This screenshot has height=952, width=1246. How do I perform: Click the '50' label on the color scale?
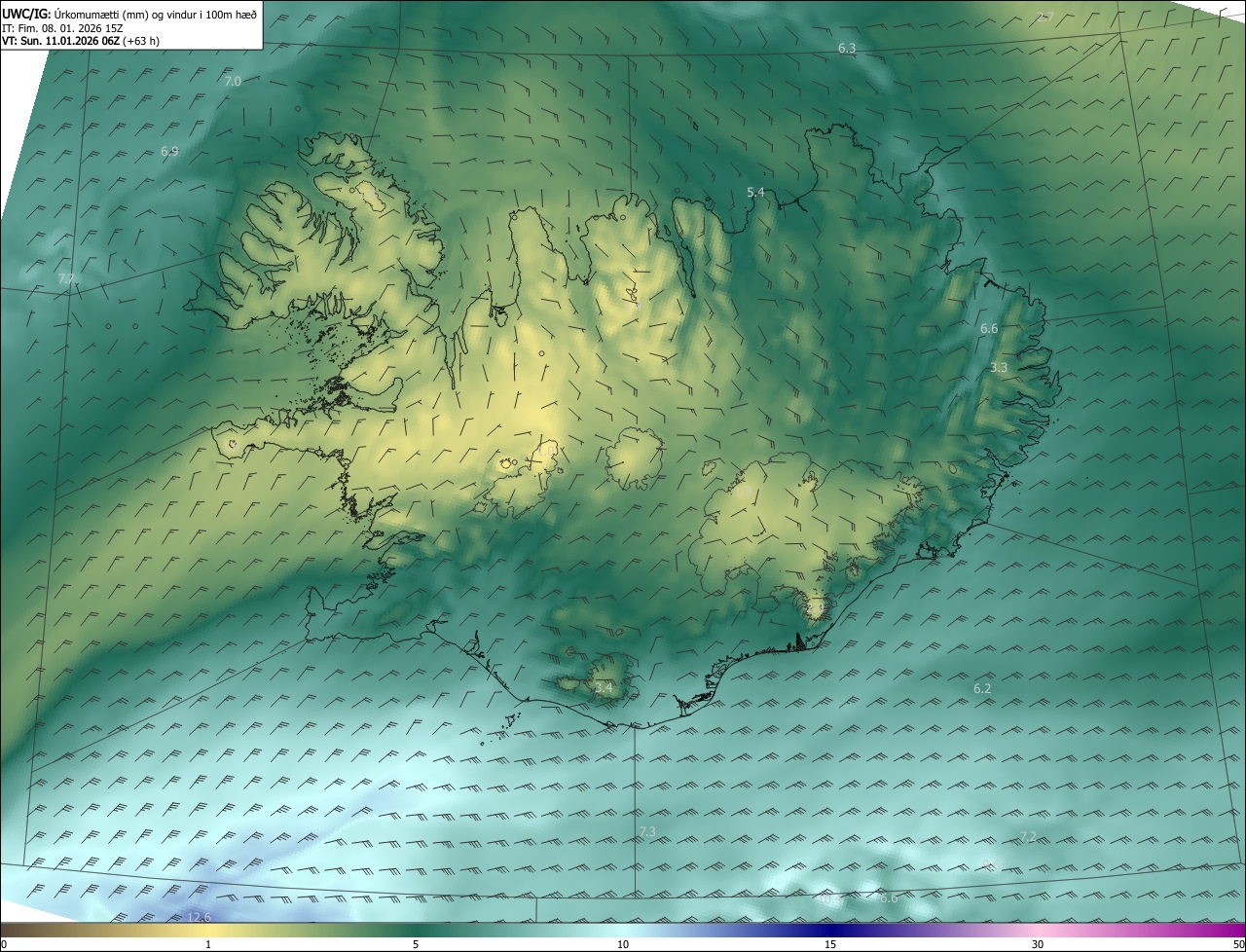(1238, 944)
